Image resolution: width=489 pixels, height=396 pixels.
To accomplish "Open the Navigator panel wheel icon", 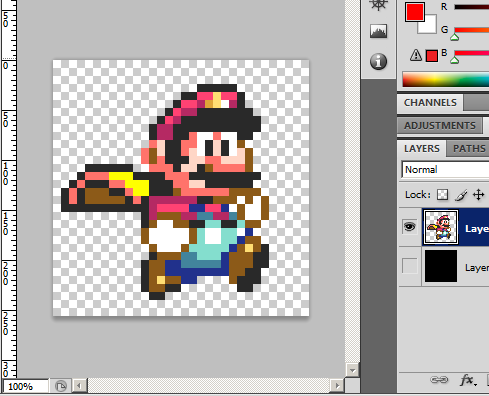I will tap(378, 5).
